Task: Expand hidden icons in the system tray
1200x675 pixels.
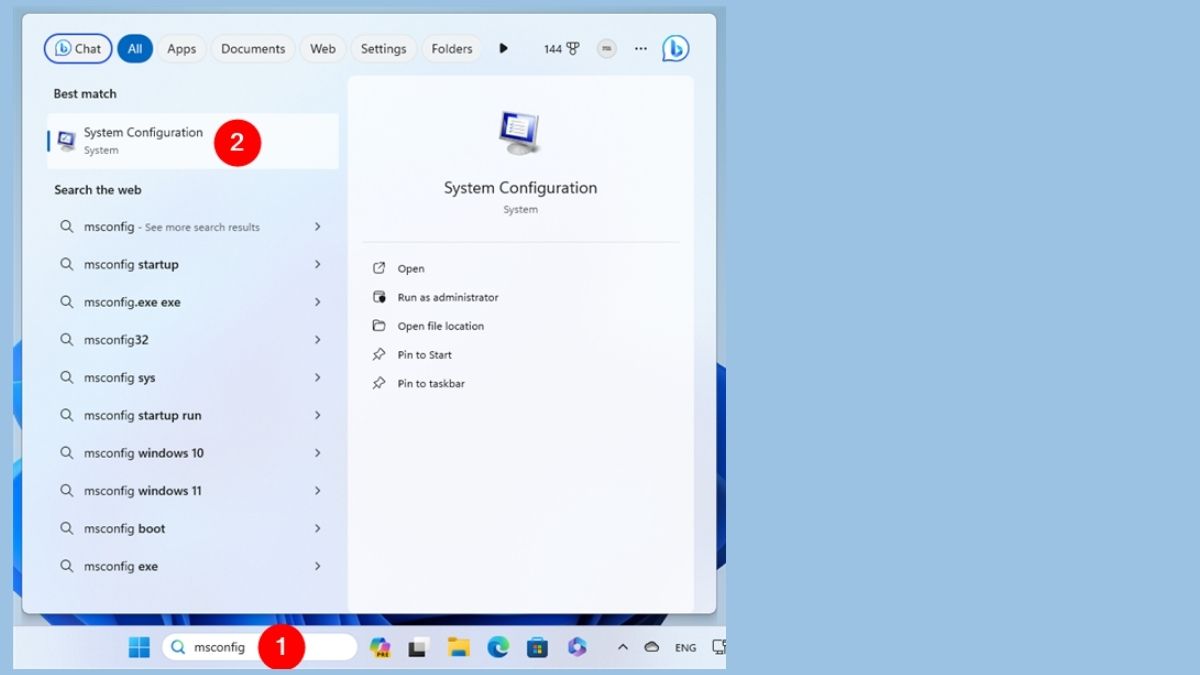Action: pos(622,647)
